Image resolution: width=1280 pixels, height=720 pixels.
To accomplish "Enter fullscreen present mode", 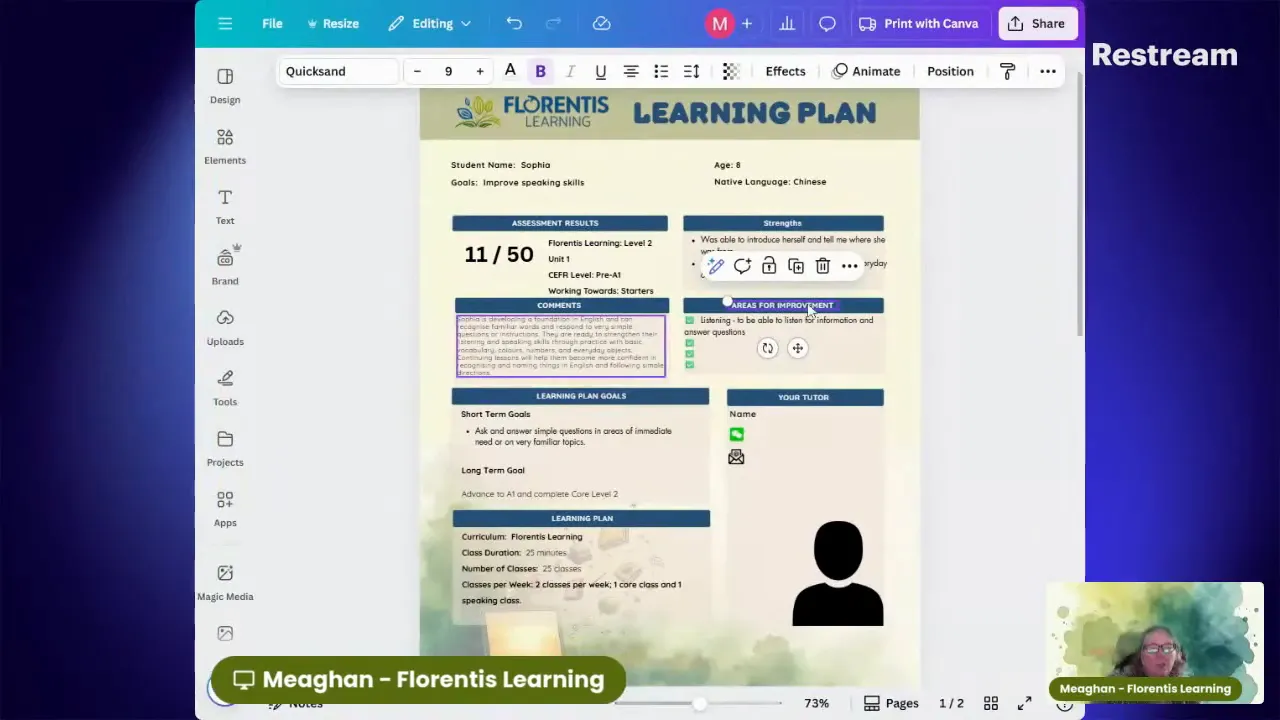I will pyautogui.click(x=1024, y=704).
